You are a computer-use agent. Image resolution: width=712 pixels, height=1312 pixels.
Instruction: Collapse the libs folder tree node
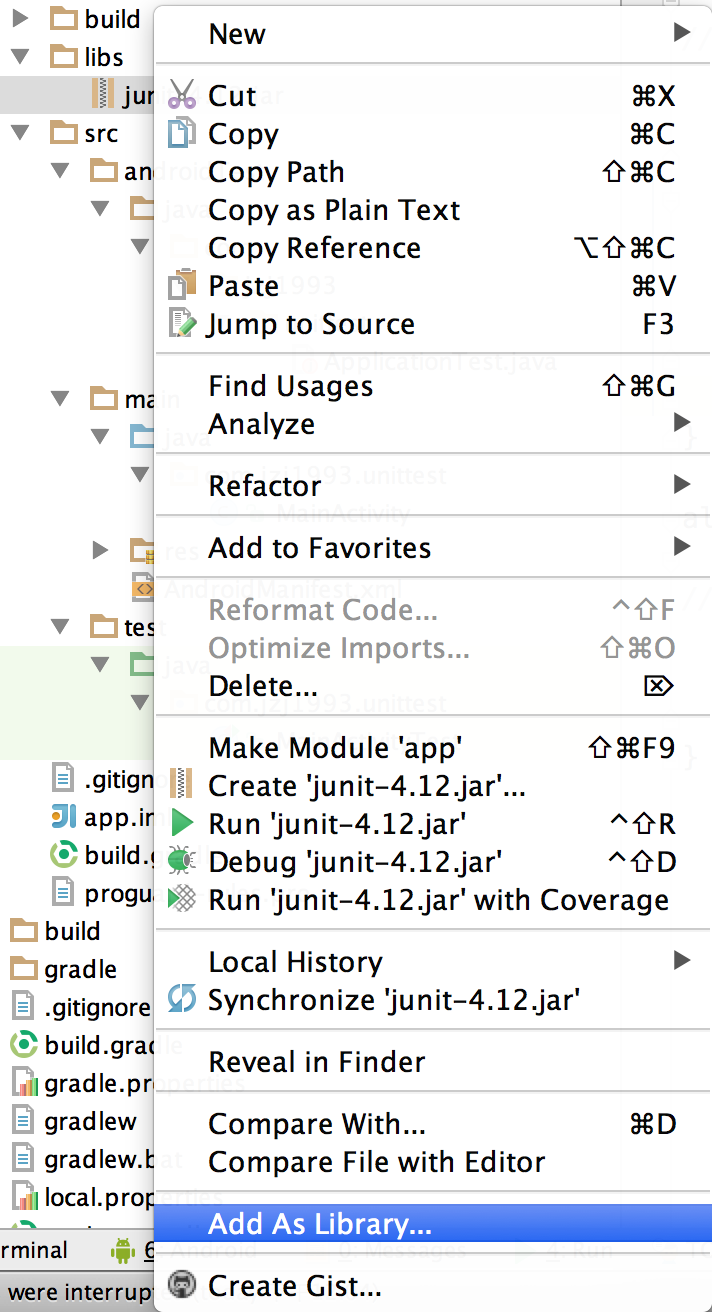(20, 57)
